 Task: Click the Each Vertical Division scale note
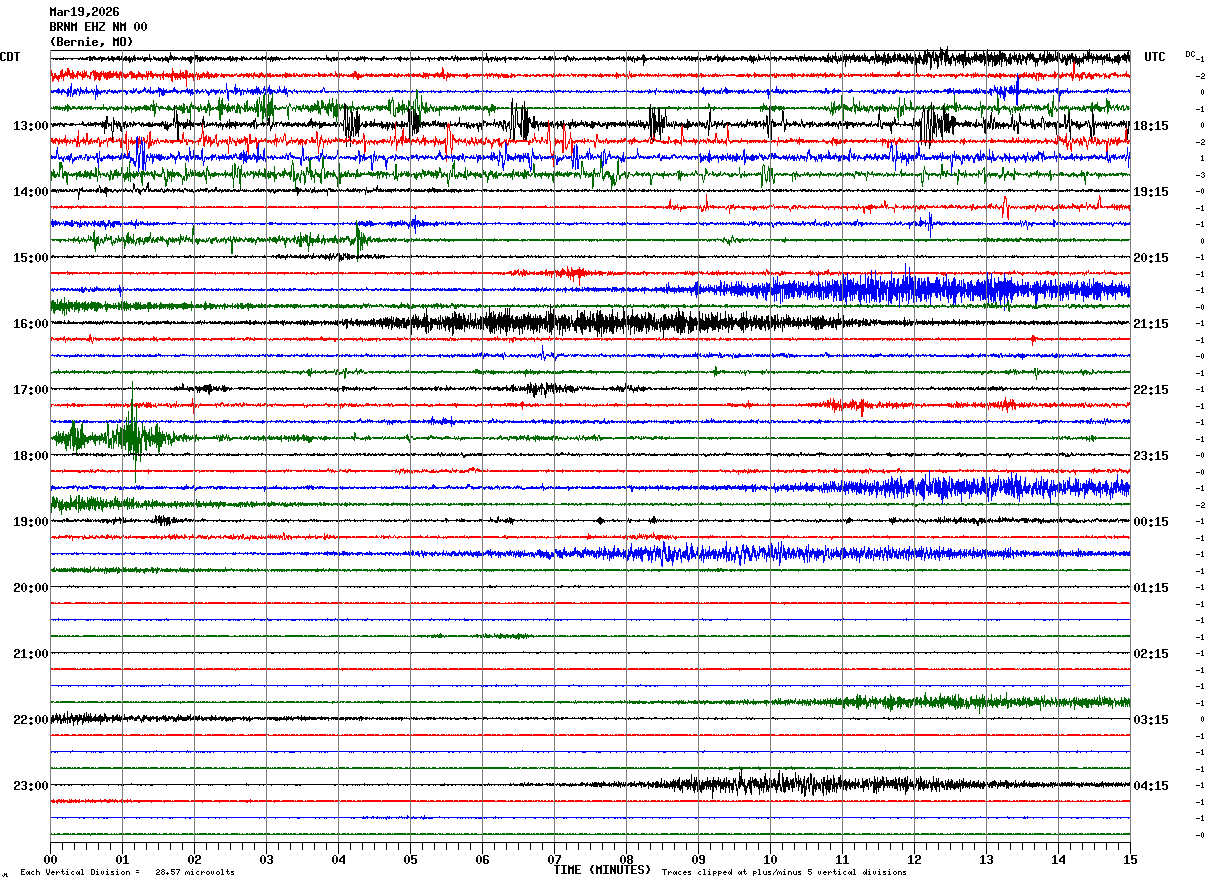pos(127,873)
